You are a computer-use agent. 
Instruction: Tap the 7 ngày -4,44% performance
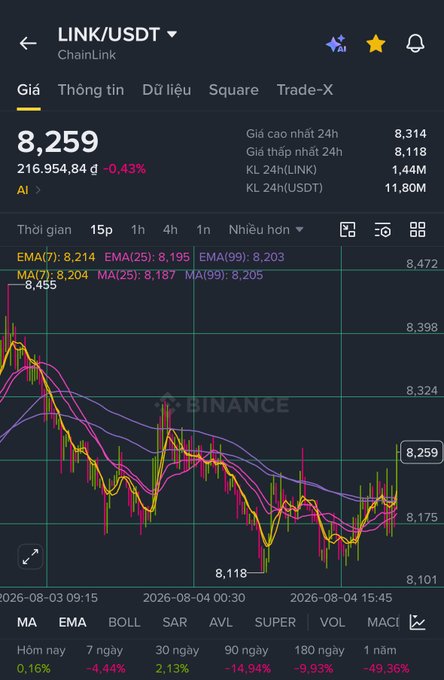tap(105, 659)
